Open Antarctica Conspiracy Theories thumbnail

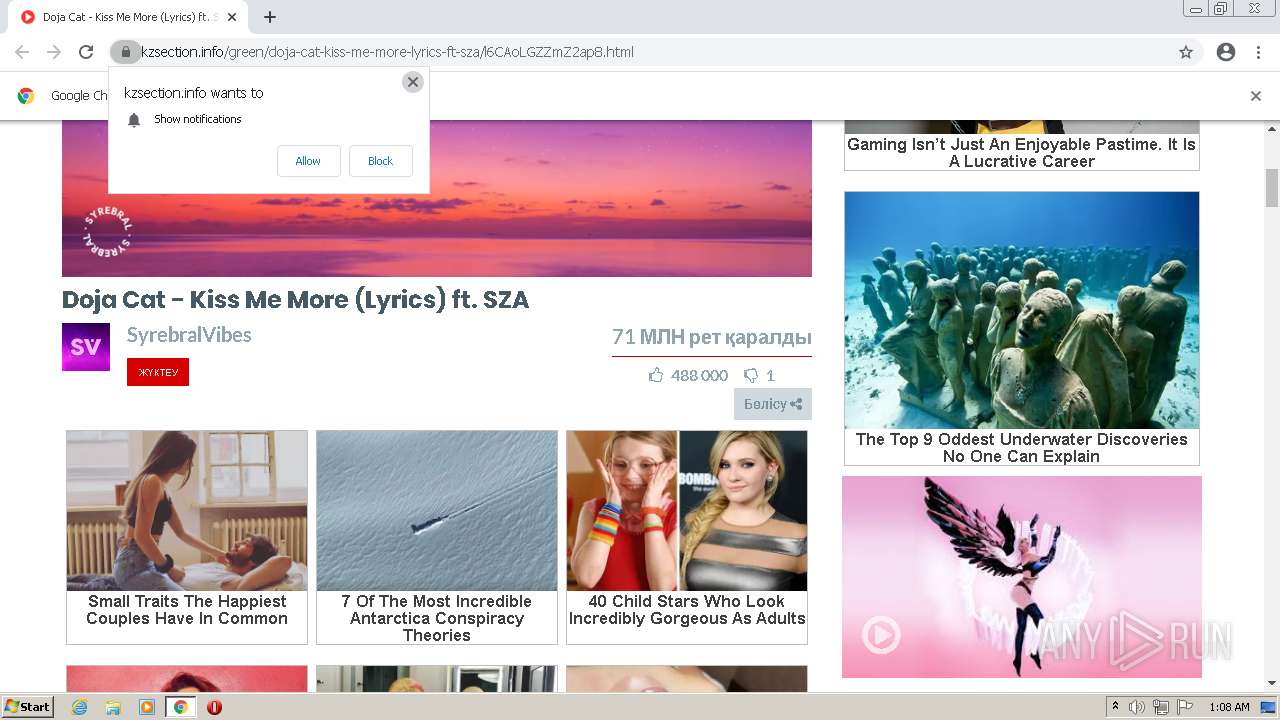(x=437, y=511)
